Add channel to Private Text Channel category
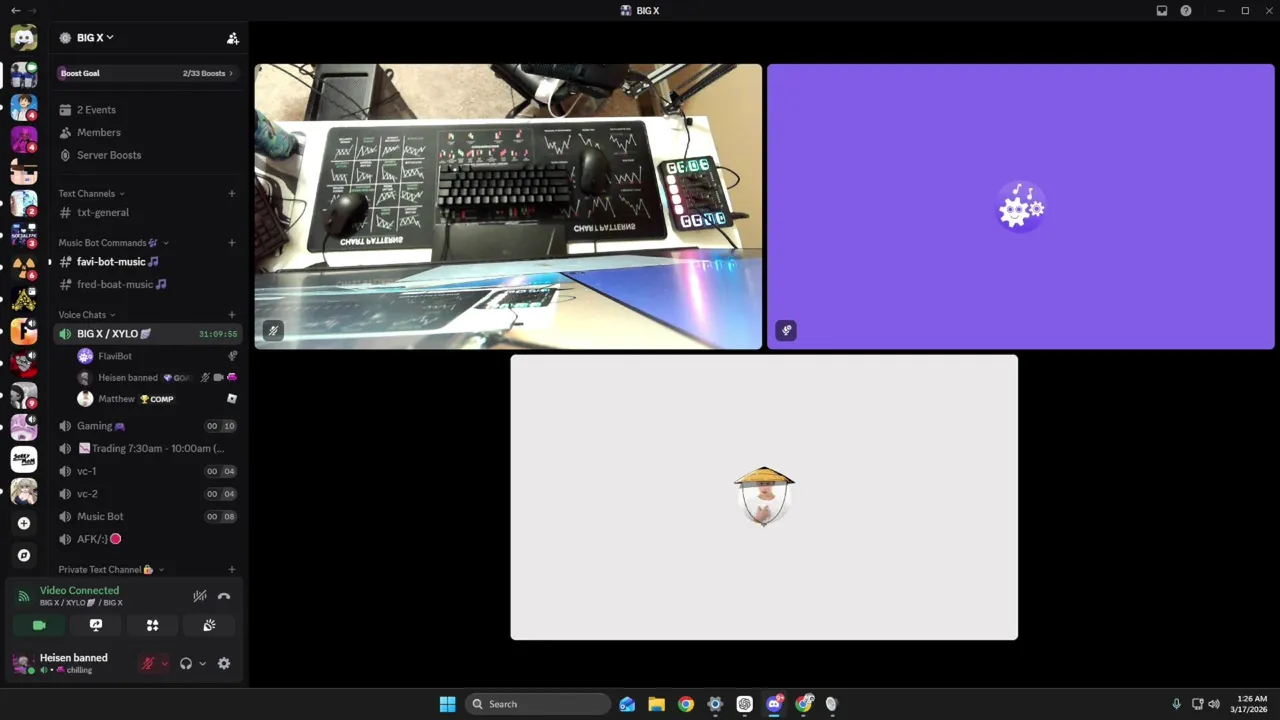The width and height of the screenshot is (1280, 720). pos(232,570)
